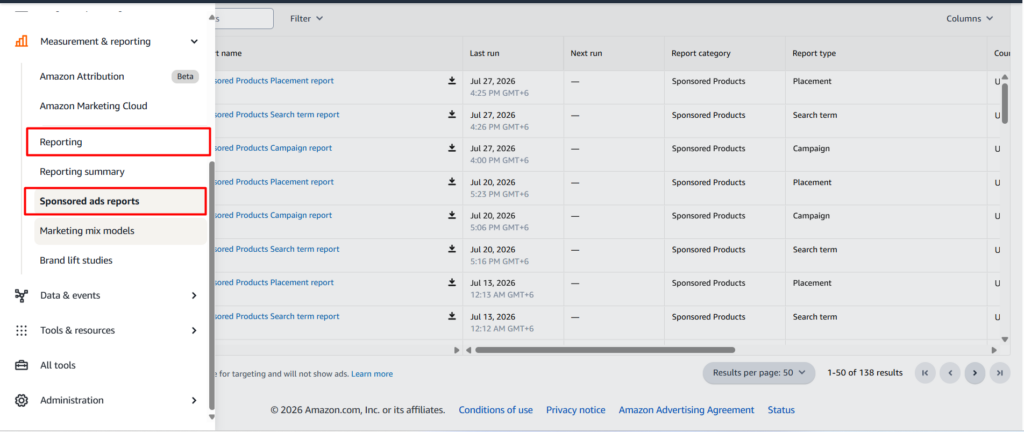Click the Report type column header
1024x432 pixels.
coord(814,54)
